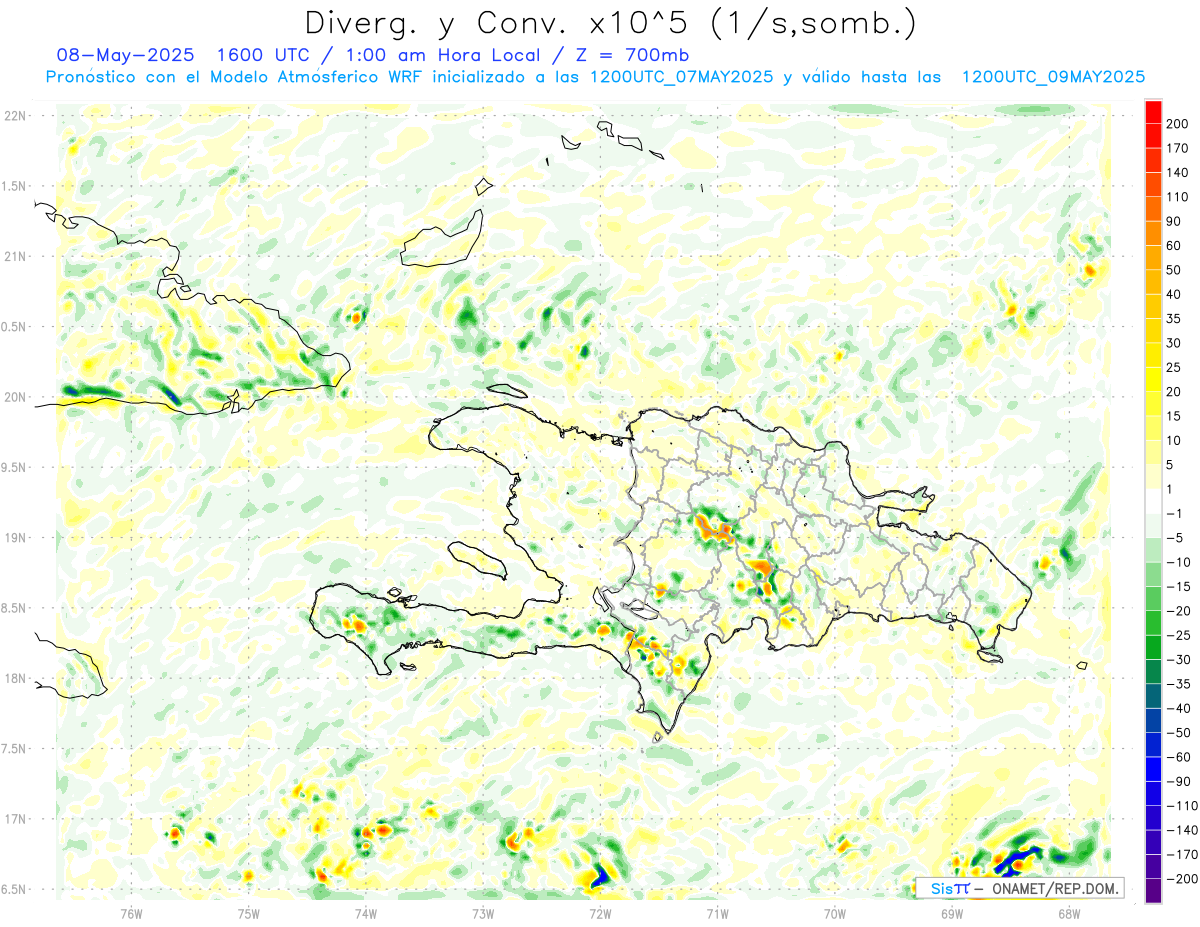1200x927 pixels.
Task: Select the white swatch between 1 and -1
Action: click(x=1153, y=502)
